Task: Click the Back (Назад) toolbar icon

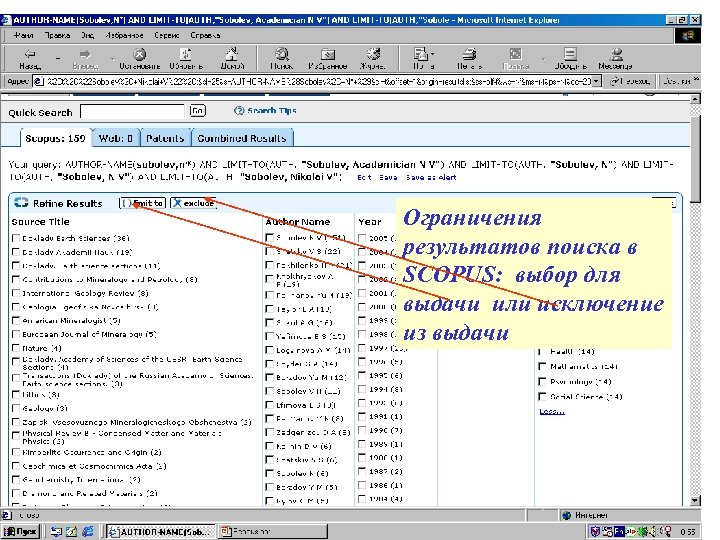Action: pos(30,54)
